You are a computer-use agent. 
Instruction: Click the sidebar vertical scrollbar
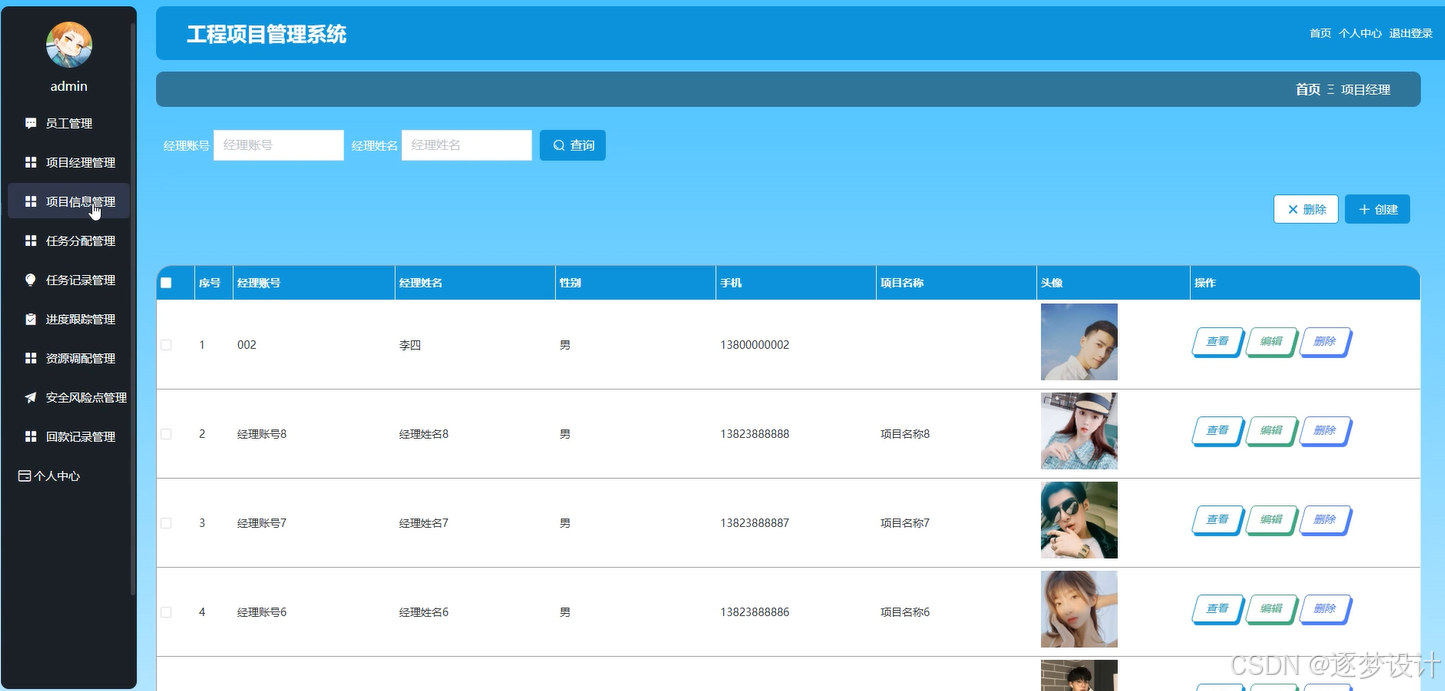(133, 308)
